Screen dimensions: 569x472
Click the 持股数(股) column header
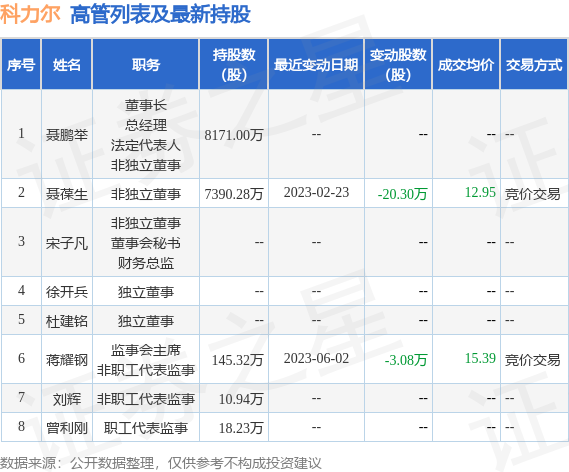(234, 65)
